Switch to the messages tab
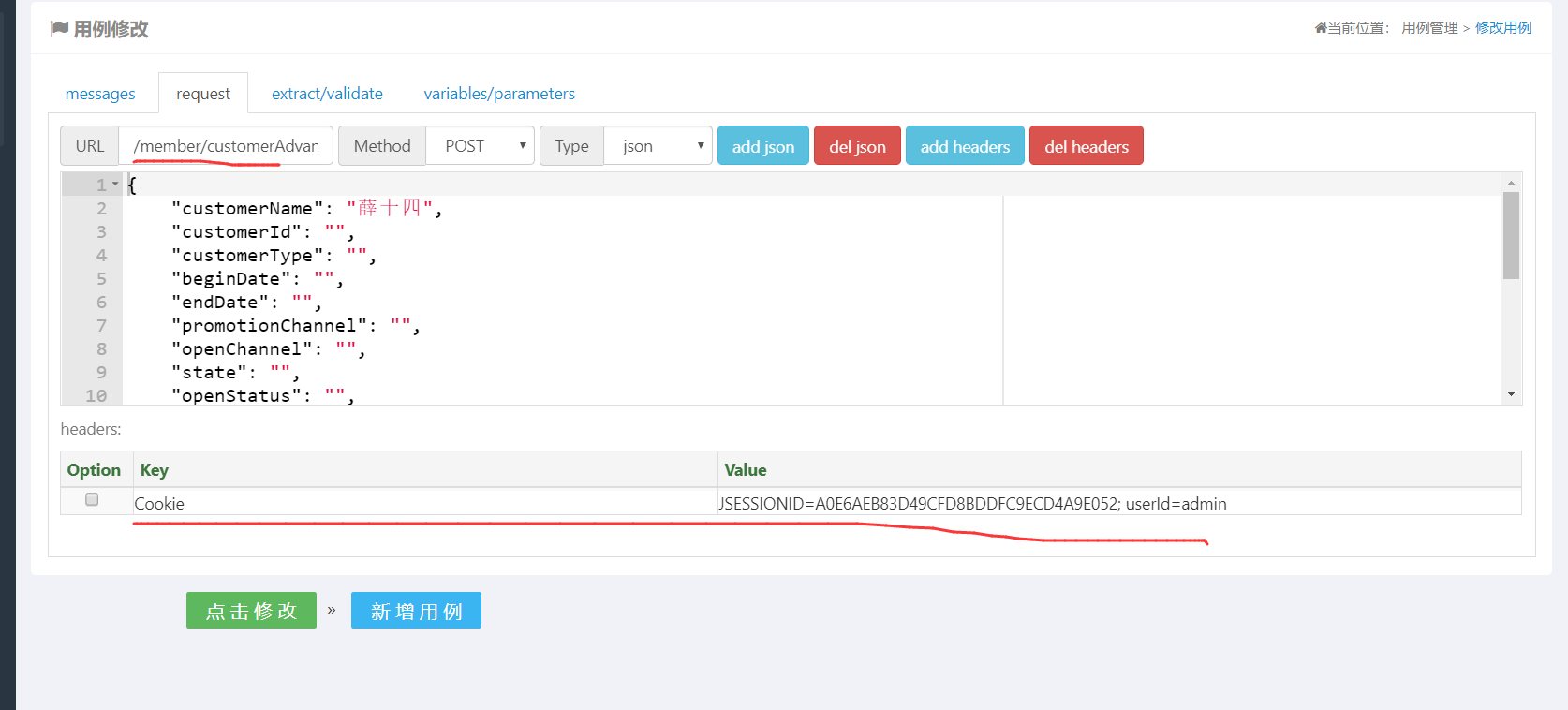 100,94
